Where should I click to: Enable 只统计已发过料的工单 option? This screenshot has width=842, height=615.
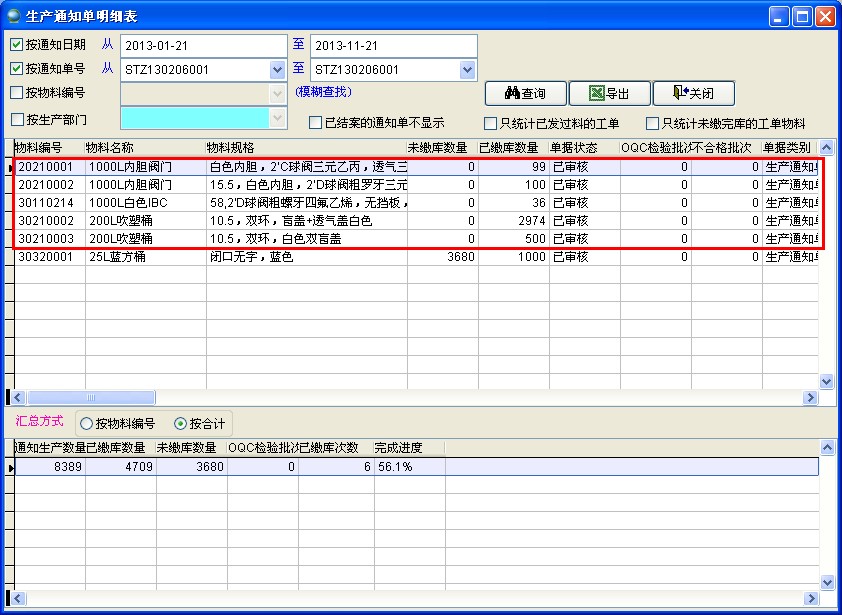tap(491, 120)
